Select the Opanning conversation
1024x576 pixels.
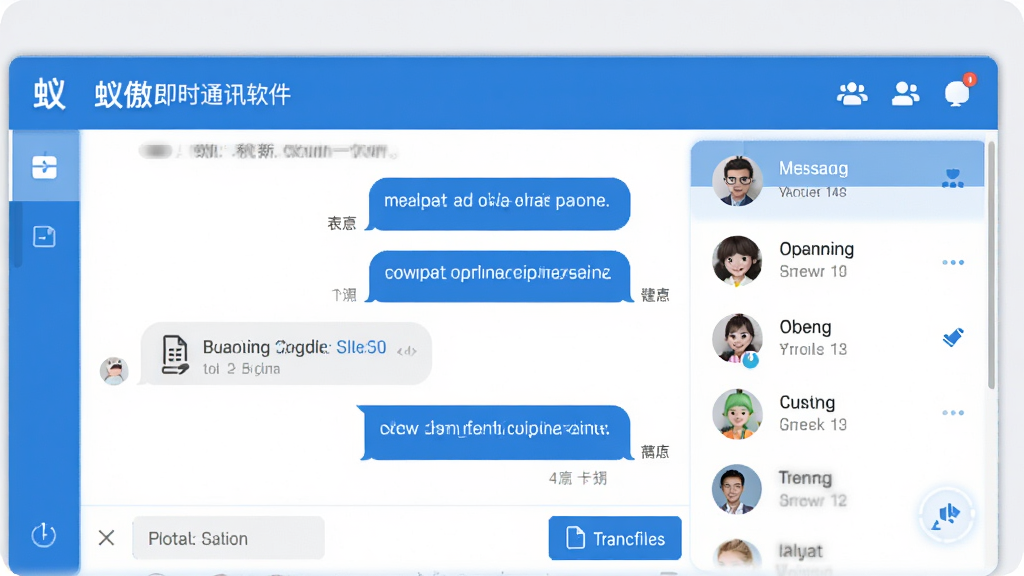click(x=838, y=261)
